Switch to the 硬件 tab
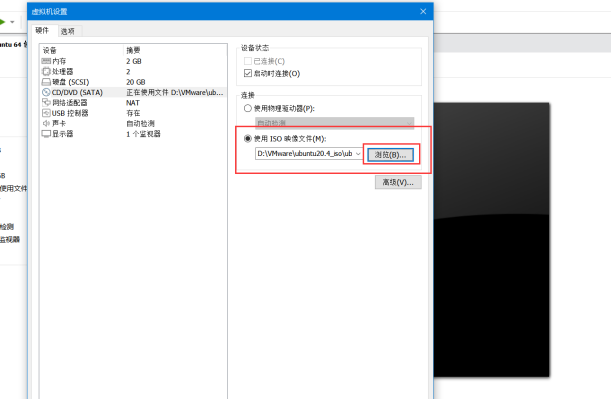 click(42, 30)
